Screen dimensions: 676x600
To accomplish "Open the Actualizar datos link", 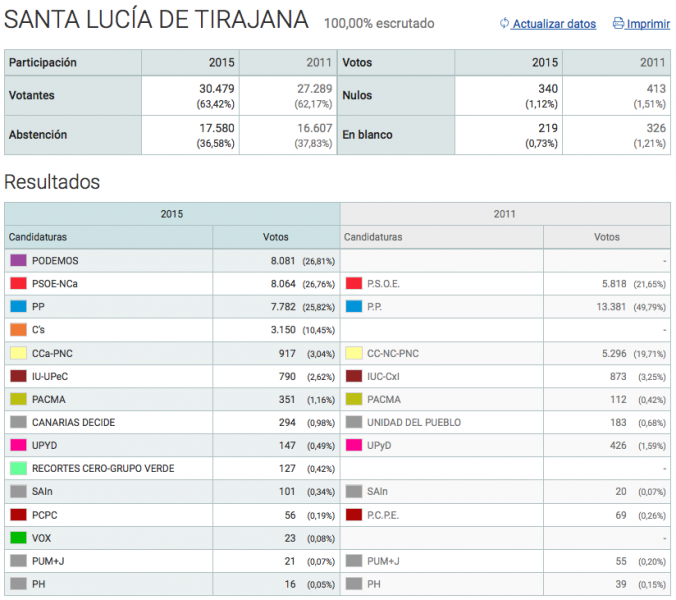I will click(554, 24).
